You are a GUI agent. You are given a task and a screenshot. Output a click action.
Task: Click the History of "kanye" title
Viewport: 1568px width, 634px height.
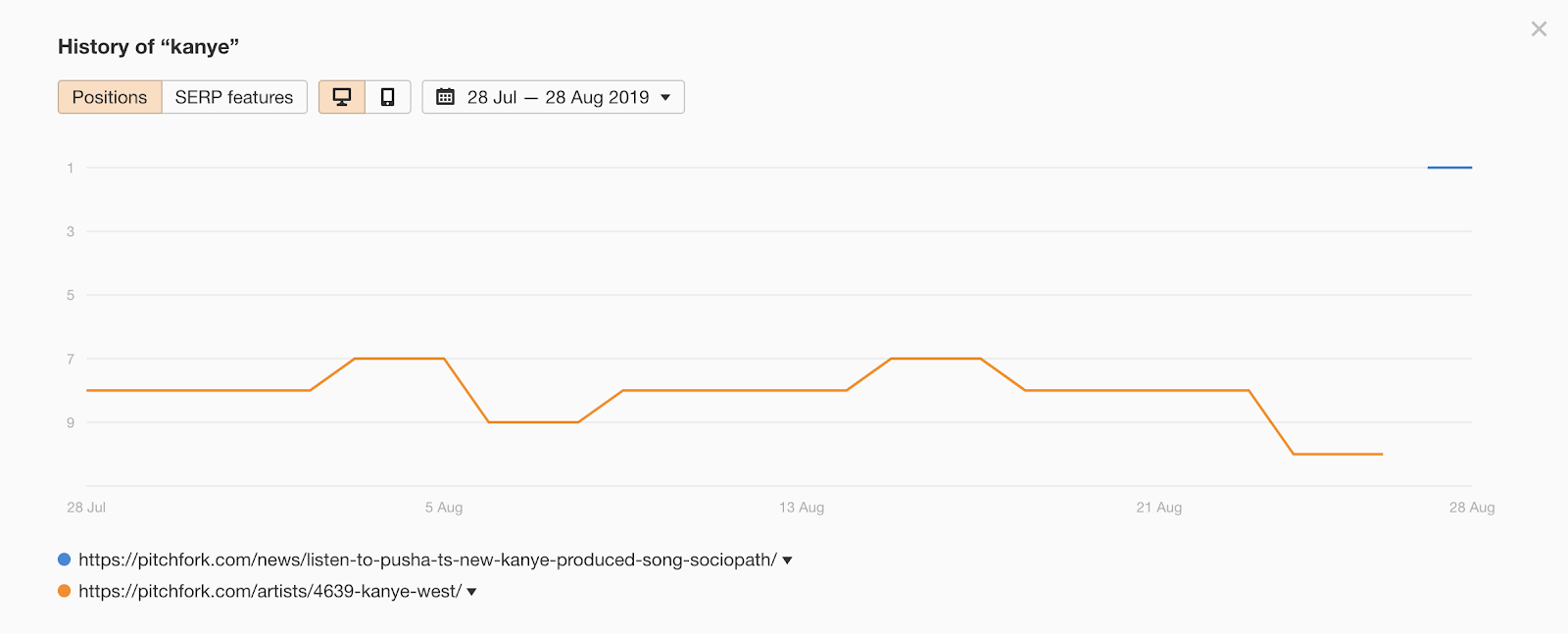[x=149, y=47]
